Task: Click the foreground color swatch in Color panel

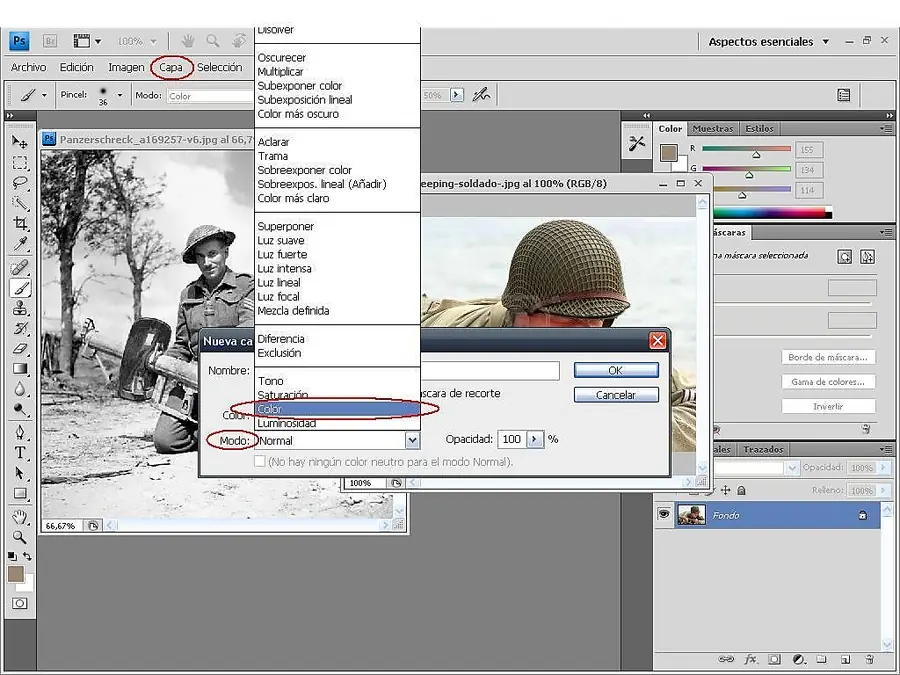Action: pyautogui.click(x=667, y=152)
